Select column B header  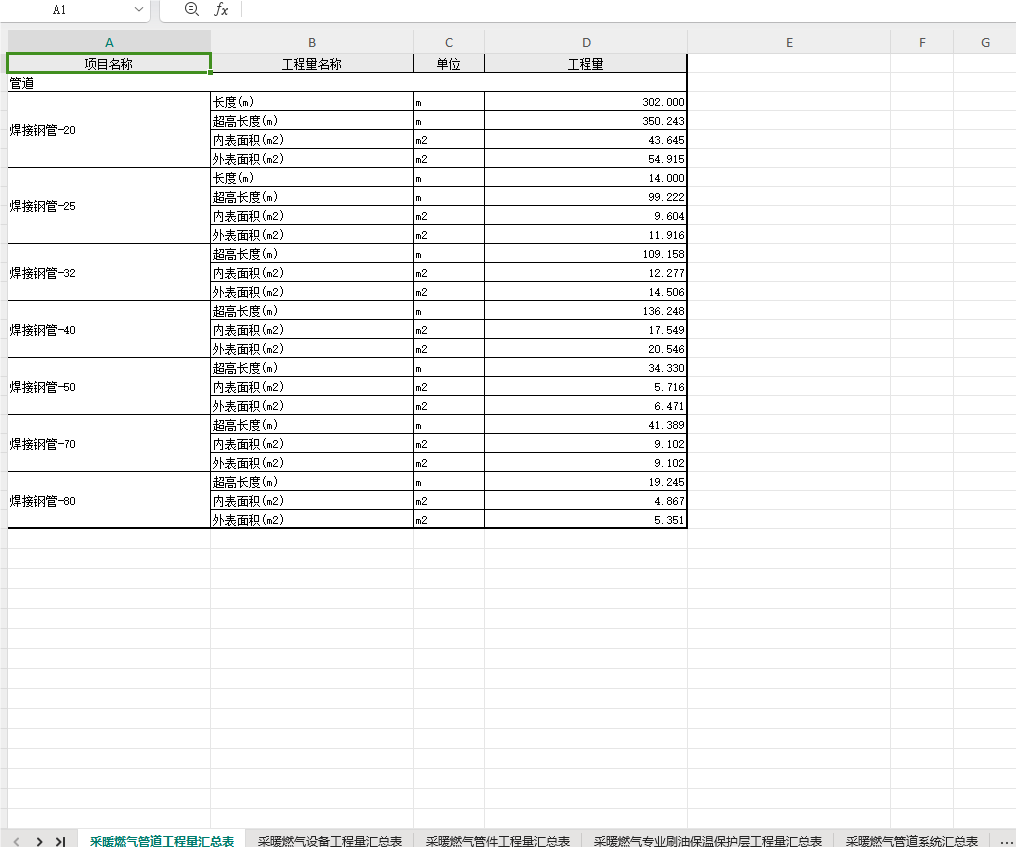312,43
